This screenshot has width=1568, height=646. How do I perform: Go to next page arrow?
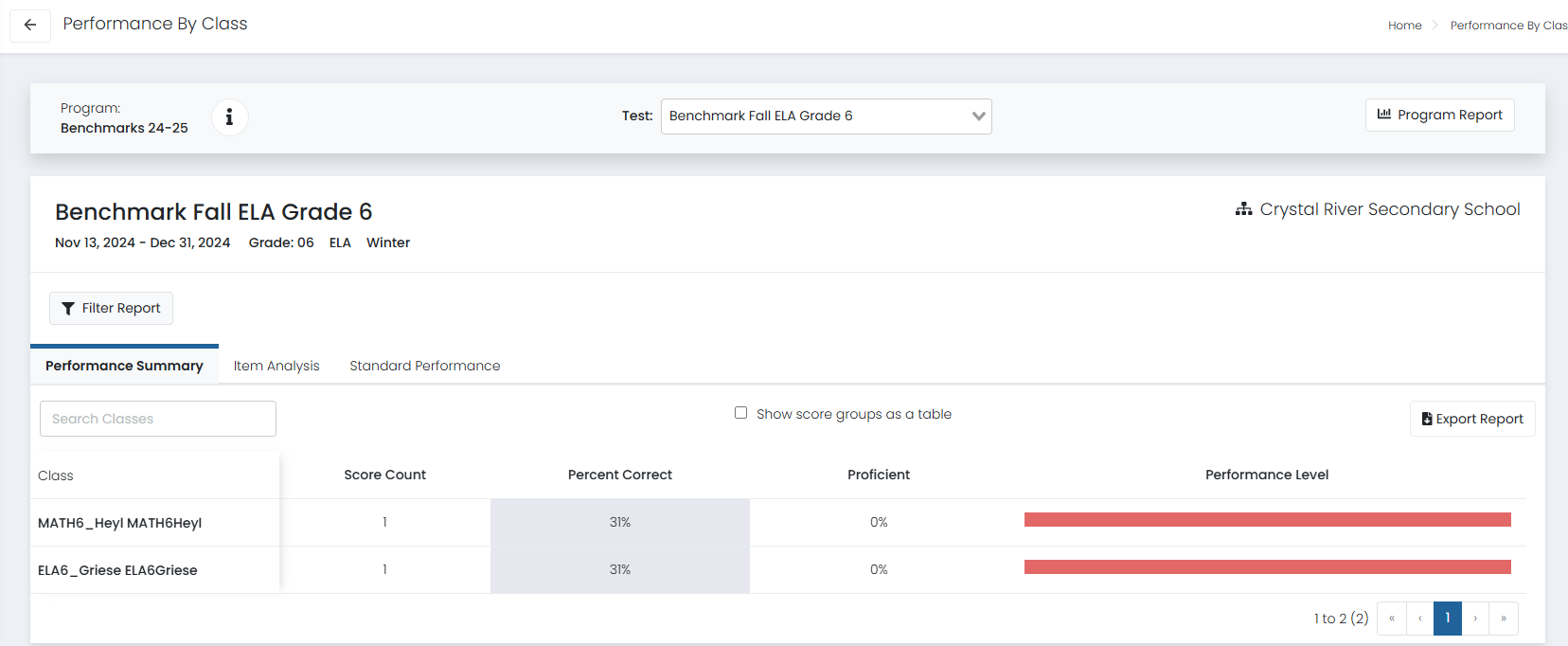1475,619
